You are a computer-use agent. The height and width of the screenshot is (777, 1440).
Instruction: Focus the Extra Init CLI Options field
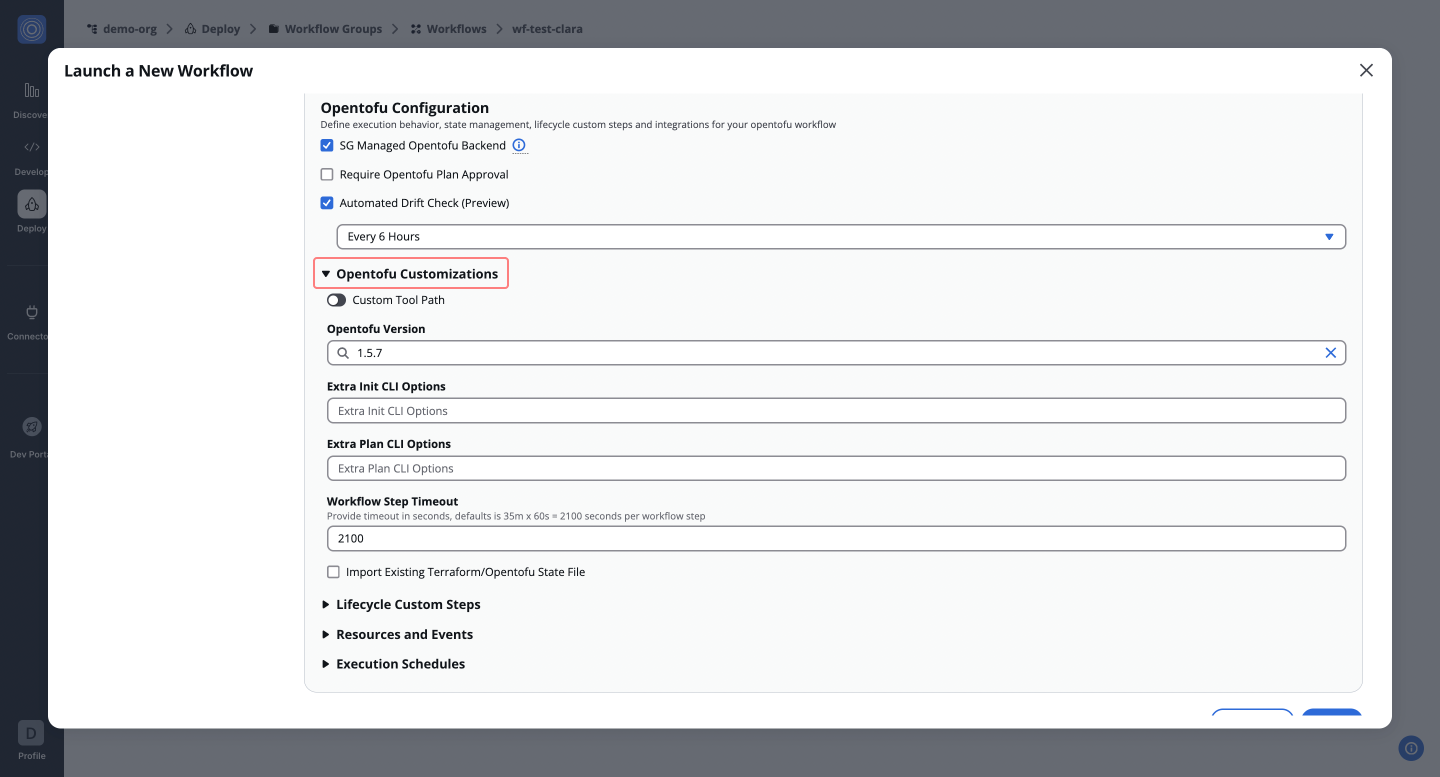(x=836, y=411)
